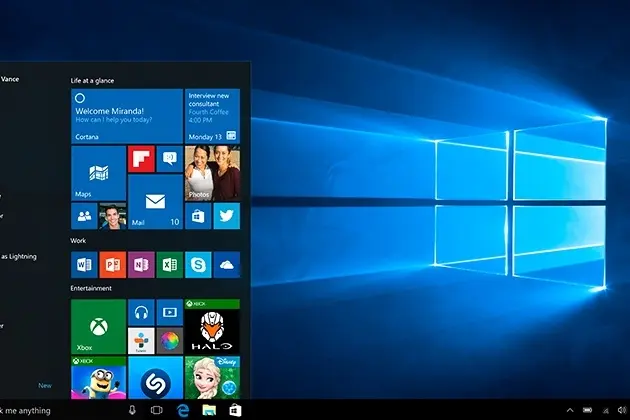
Task: Click the volume speaker tray icon
Action: click(x=622, y=410)
